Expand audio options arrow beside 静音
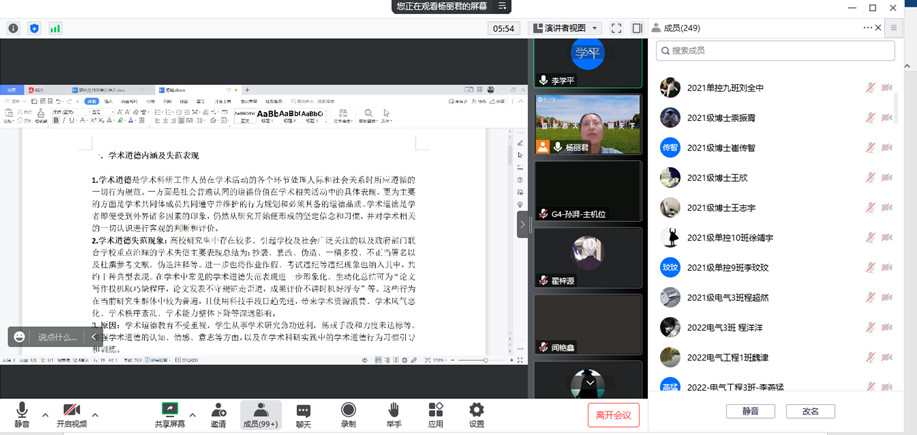This screenshot has width=917, height=435. click(x=45, y=415)
